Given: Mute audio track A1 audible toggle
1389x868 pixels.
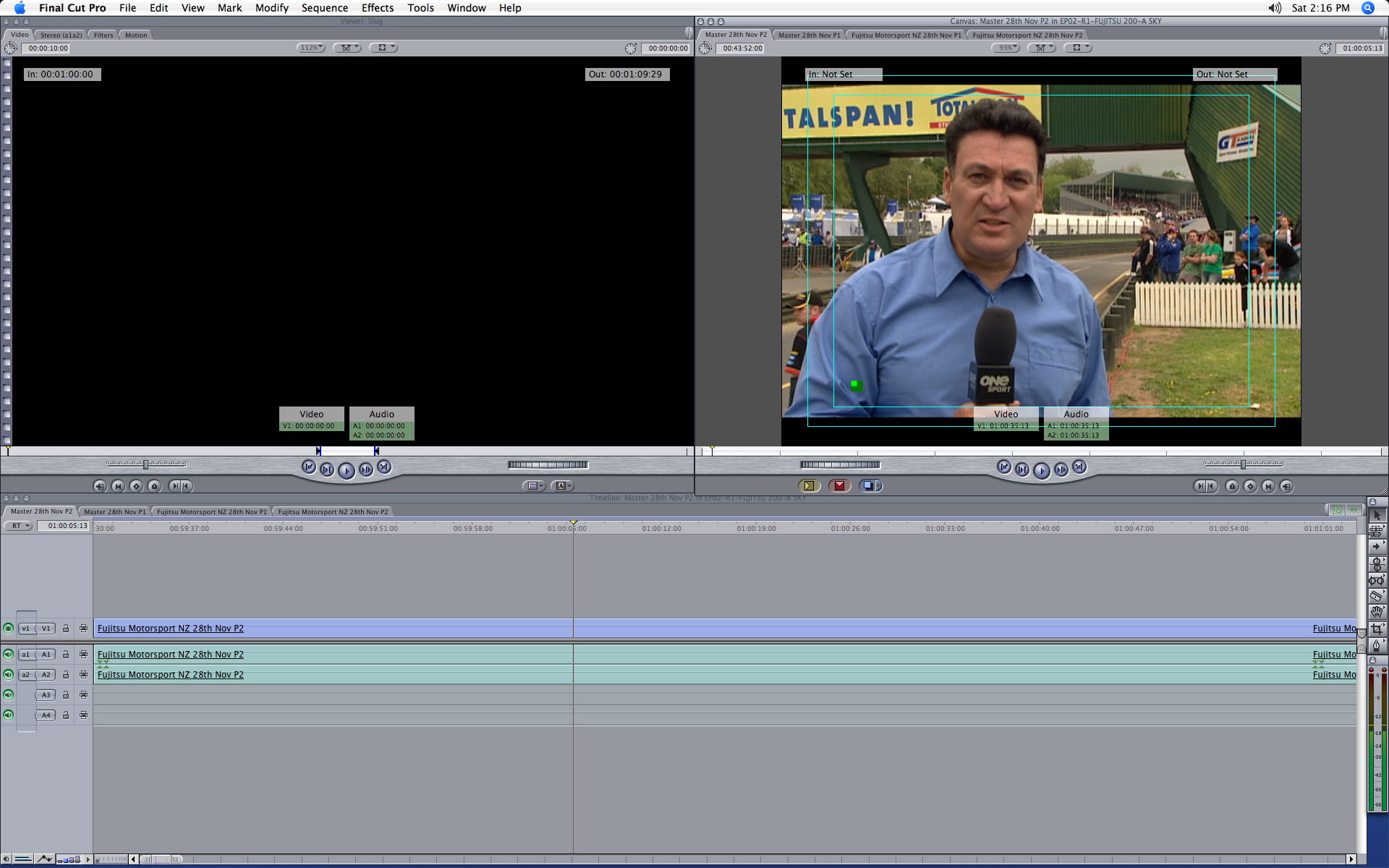Looking at the screenshot, I should pos(8,655).
